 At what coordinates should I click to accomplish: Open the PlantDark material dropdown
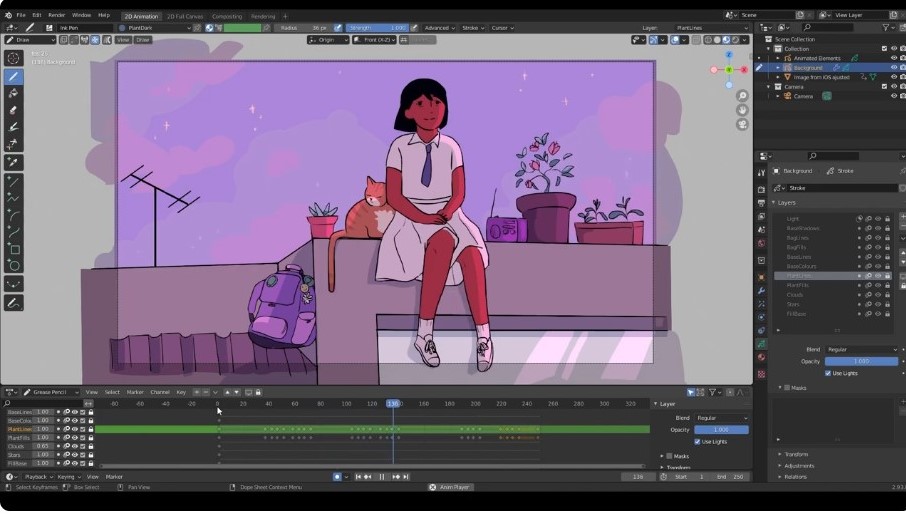[154, 28]
